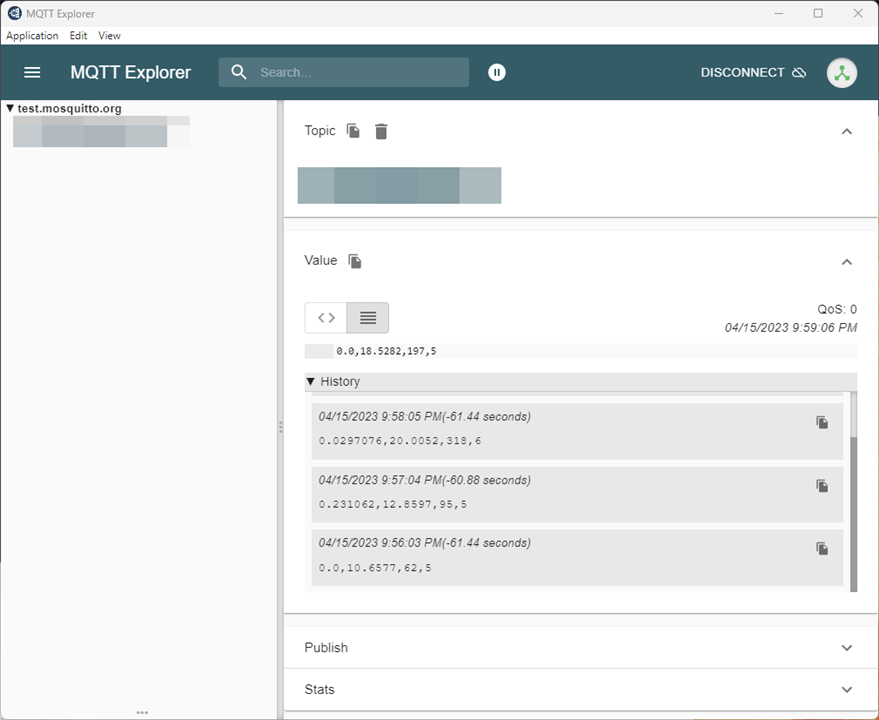Image resolution: width=879 pixels, height=720 pixels.
Task: Copy the 9:57:04 PM history entry
Action: click(x=822, y=486)
